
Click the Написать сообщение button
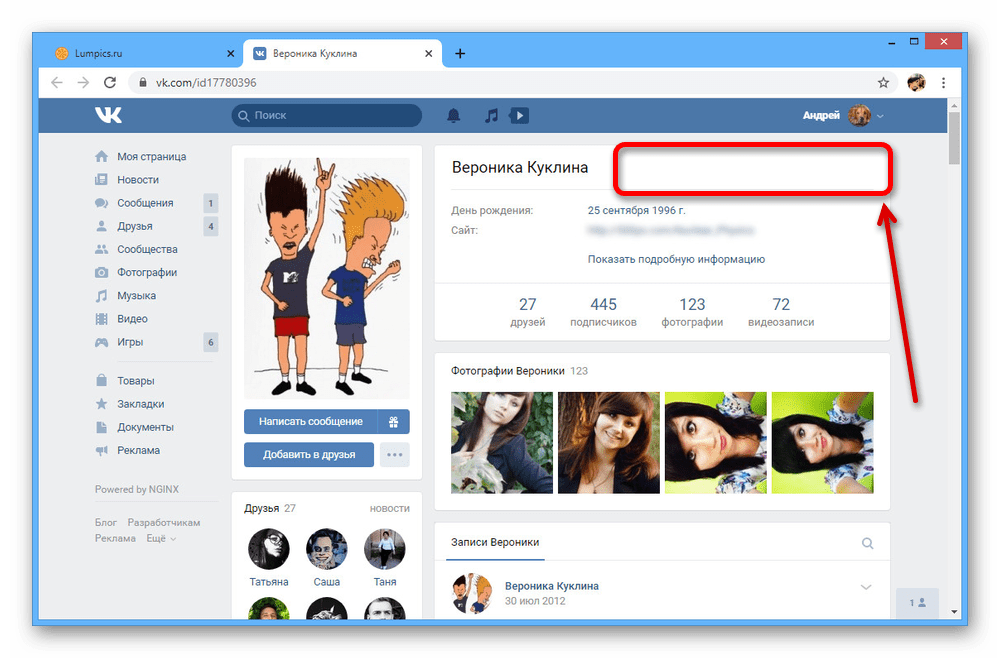[x=310, y=422]
